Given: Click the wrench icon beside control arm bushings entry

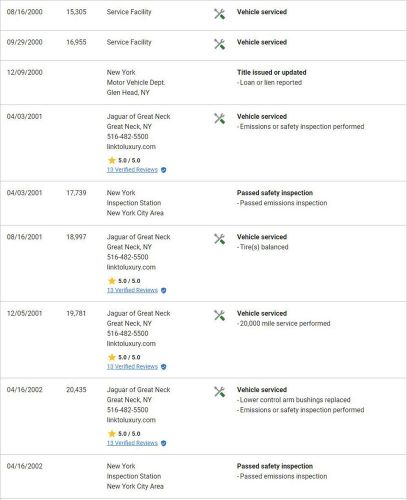Looking at the screenshot, I should point(219,392).
